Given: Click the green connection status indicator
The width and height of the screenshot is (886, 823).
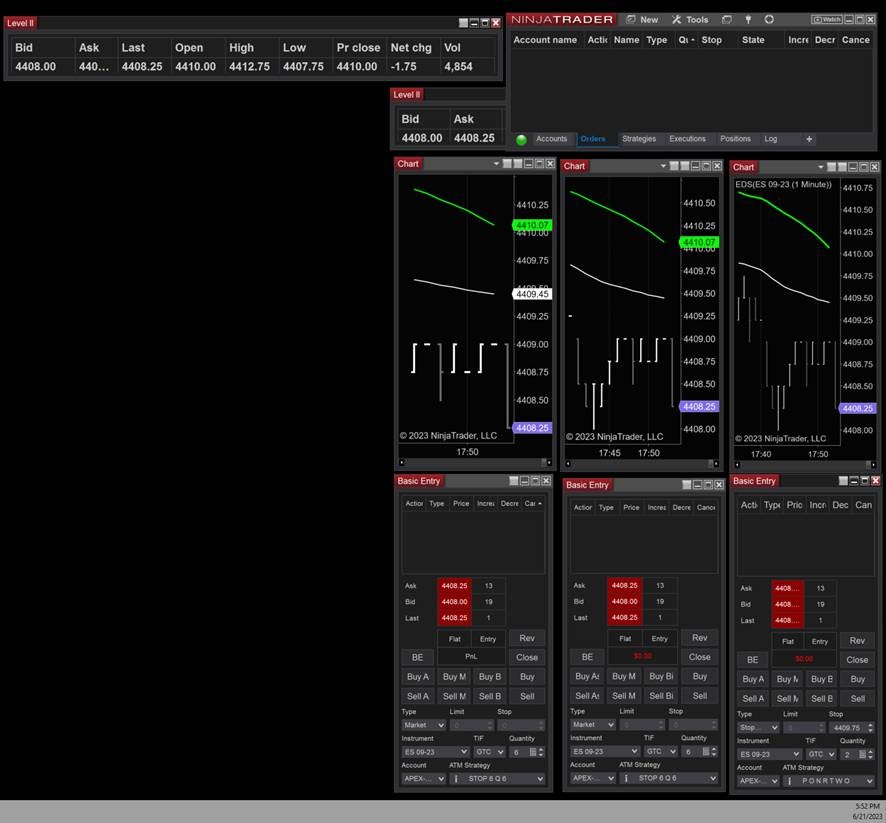Looking at the screenshot, I should 521,140.
